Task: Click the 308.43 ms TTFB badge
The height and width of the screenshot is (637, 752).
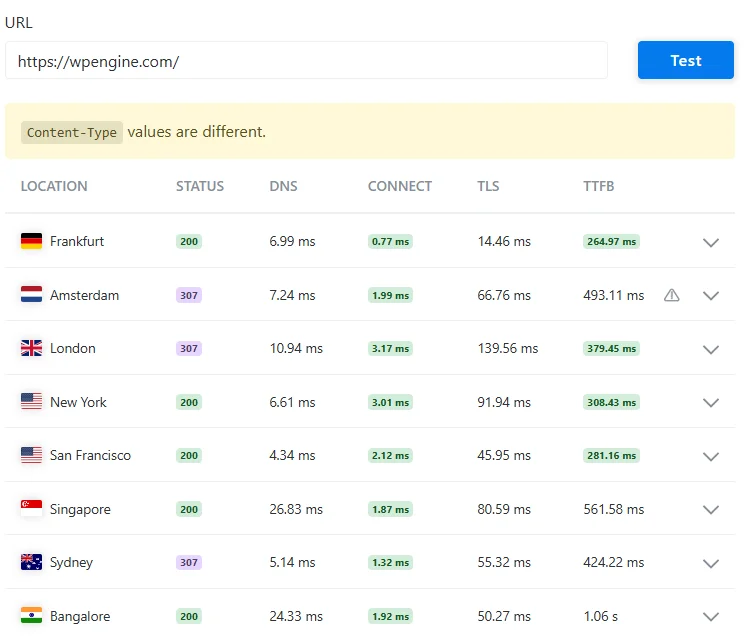Action: (x=611, y=402)
